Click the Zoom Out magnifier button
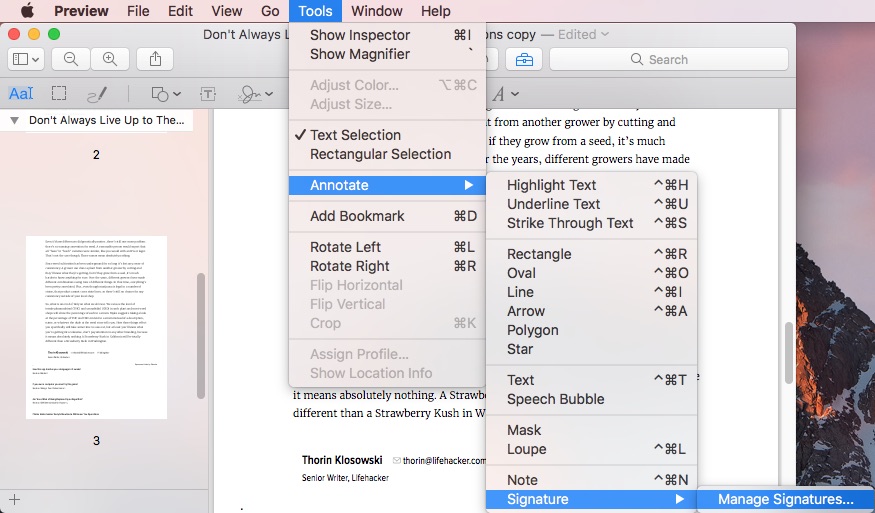Screen dimensions: 875x513 71,59
